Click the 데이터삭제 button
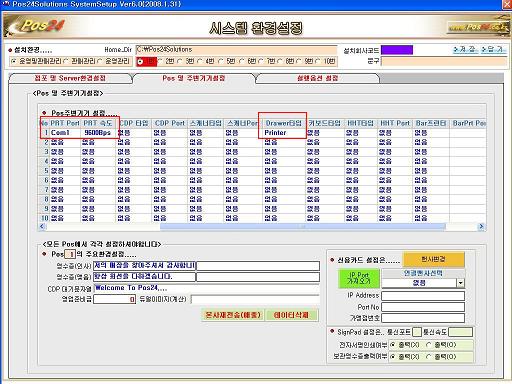The image size is (512, 384). click(x=291, y=315)
